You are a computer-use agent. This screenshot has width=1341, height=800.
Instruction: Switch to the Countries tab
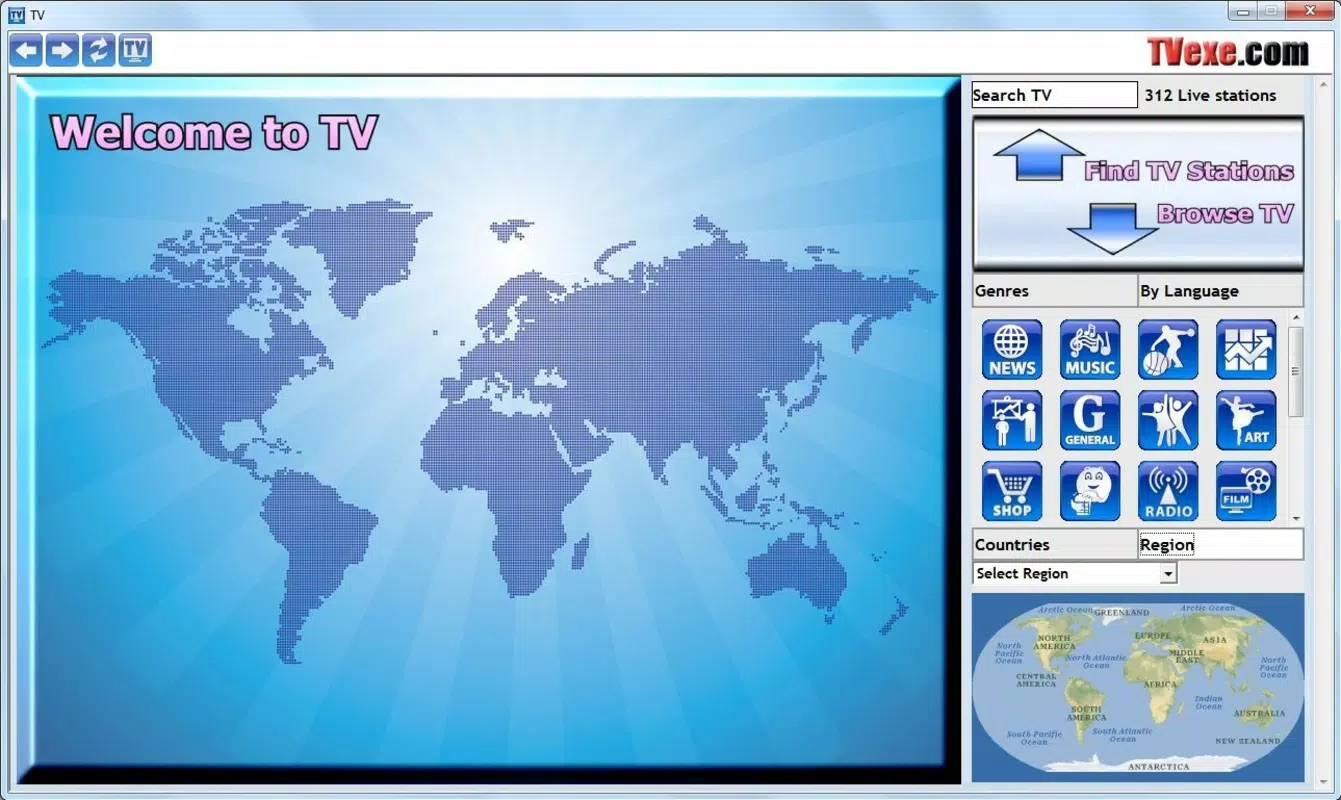tap(1054, 545)
